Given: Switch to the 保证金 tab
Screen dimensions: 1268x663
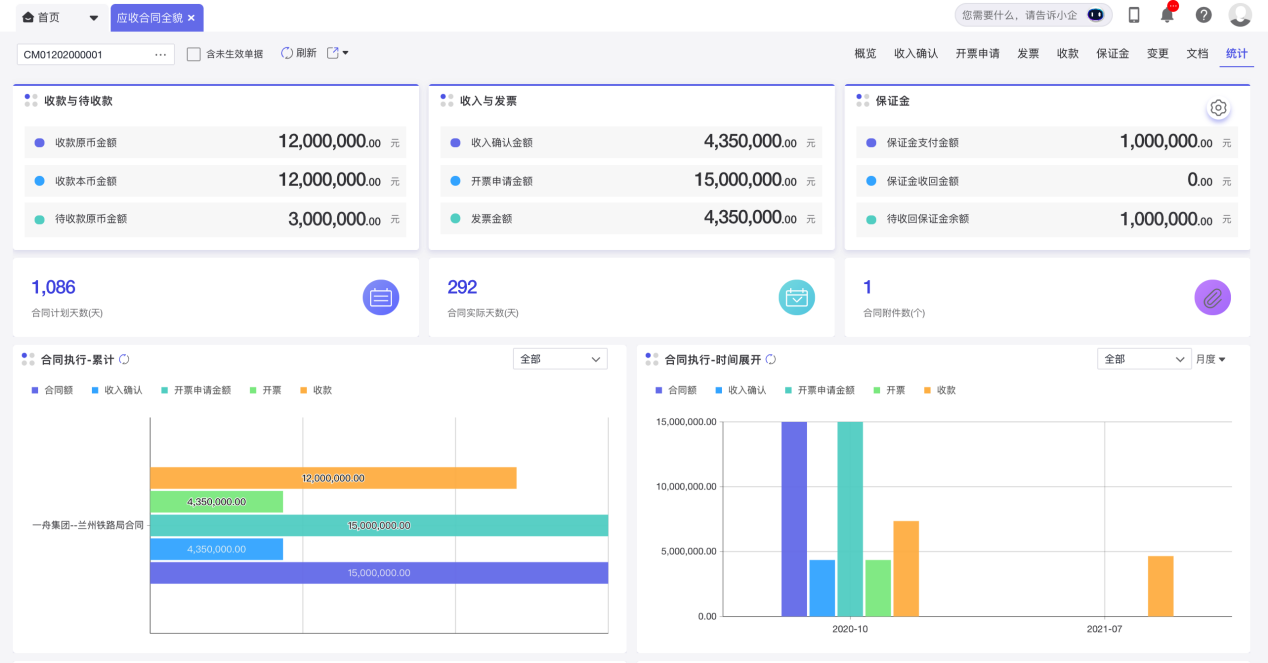Looking at the screenshot, I should click(1112, 54).
